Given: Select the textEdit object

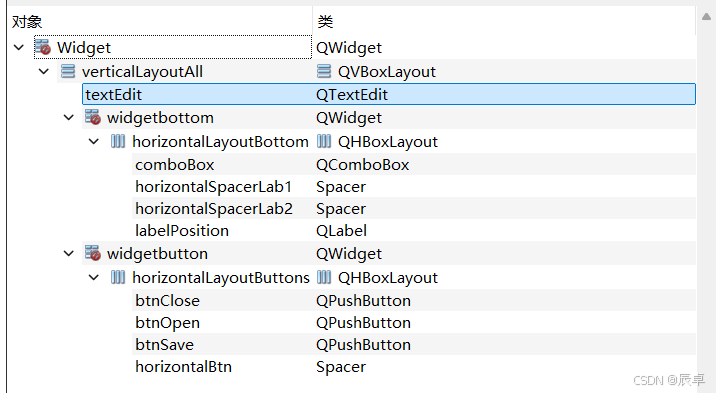Looking at the screenshot, I should (114, 94).
